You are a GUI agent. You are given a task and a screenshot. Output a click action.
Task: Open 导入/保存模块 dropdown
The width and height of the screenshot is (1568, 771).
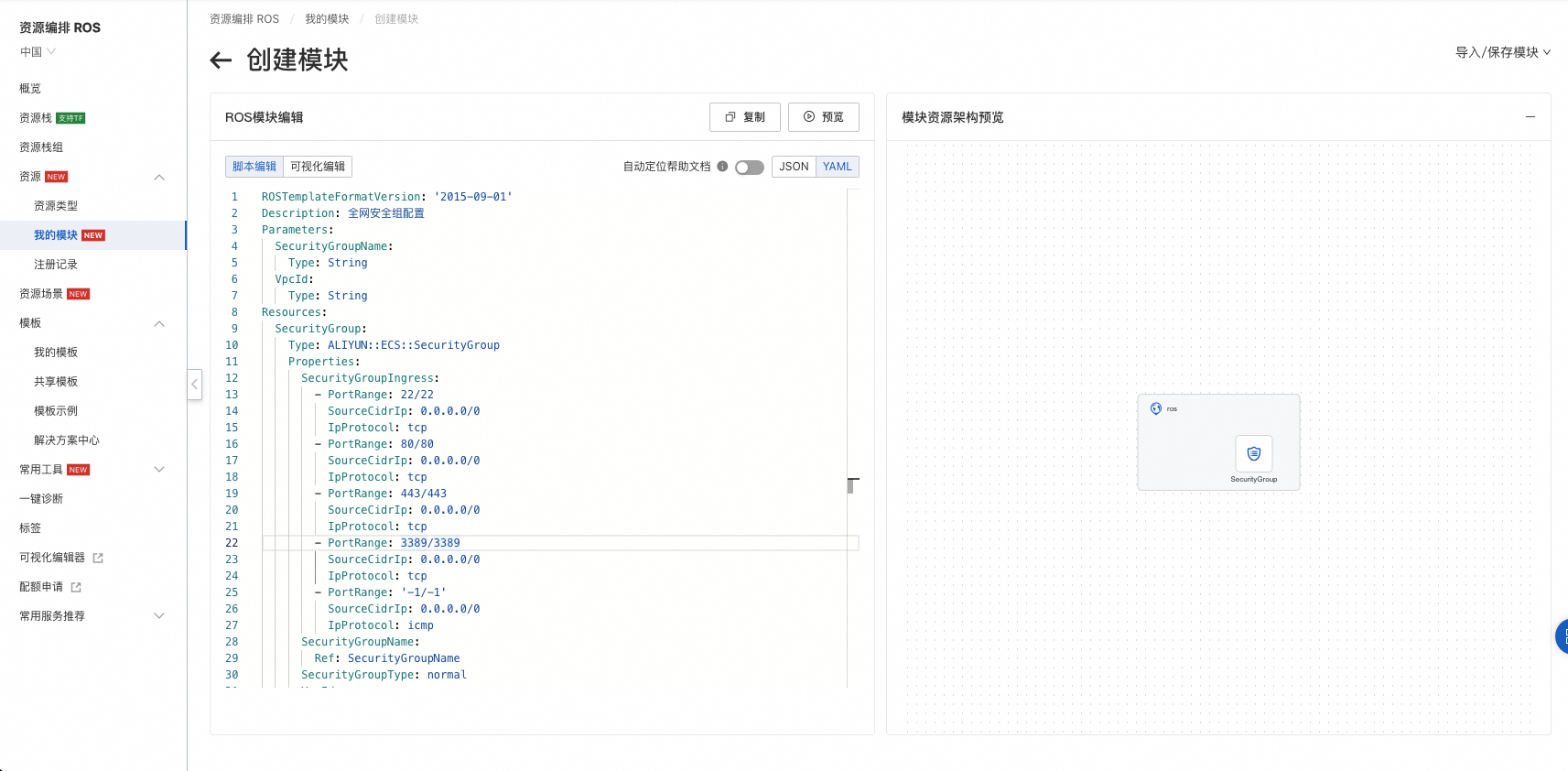(x=1502, y=52)
